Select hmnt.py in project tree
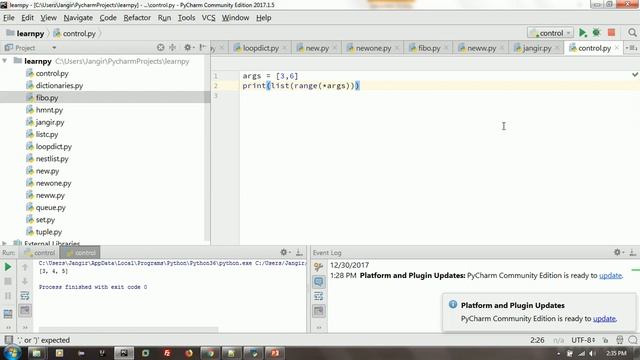The height and width of the screenshot is (360, 640). 49,110
